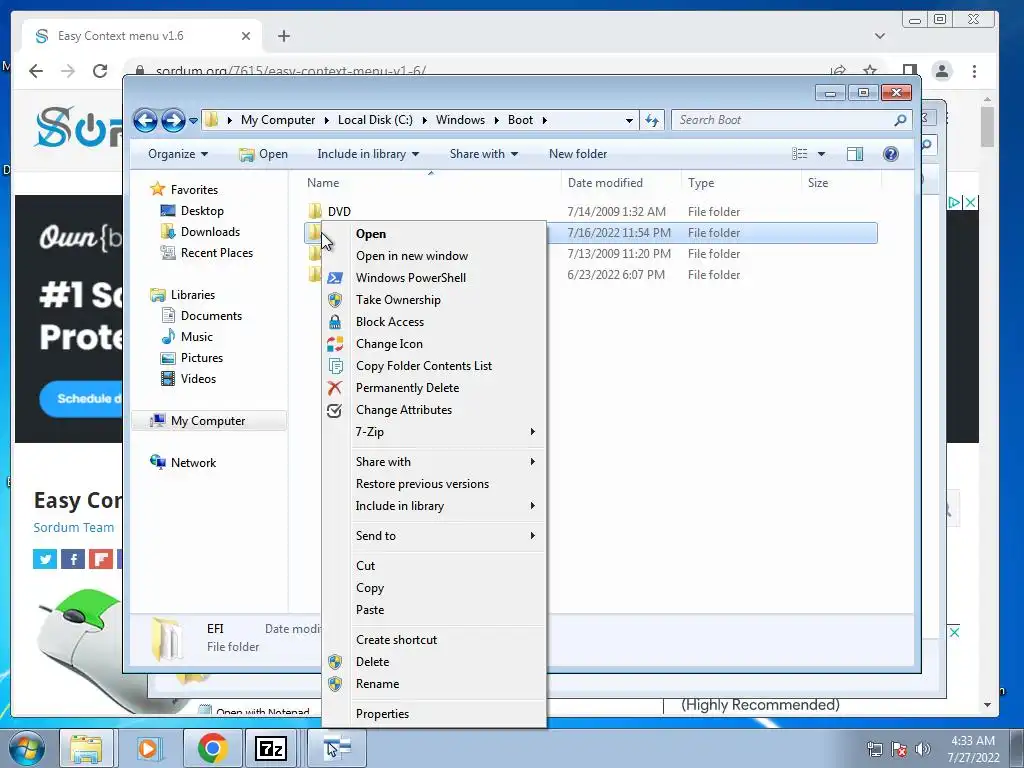Launch Windows Media Player from taskbar
The image size is (1024, 768).
(148, 748)
